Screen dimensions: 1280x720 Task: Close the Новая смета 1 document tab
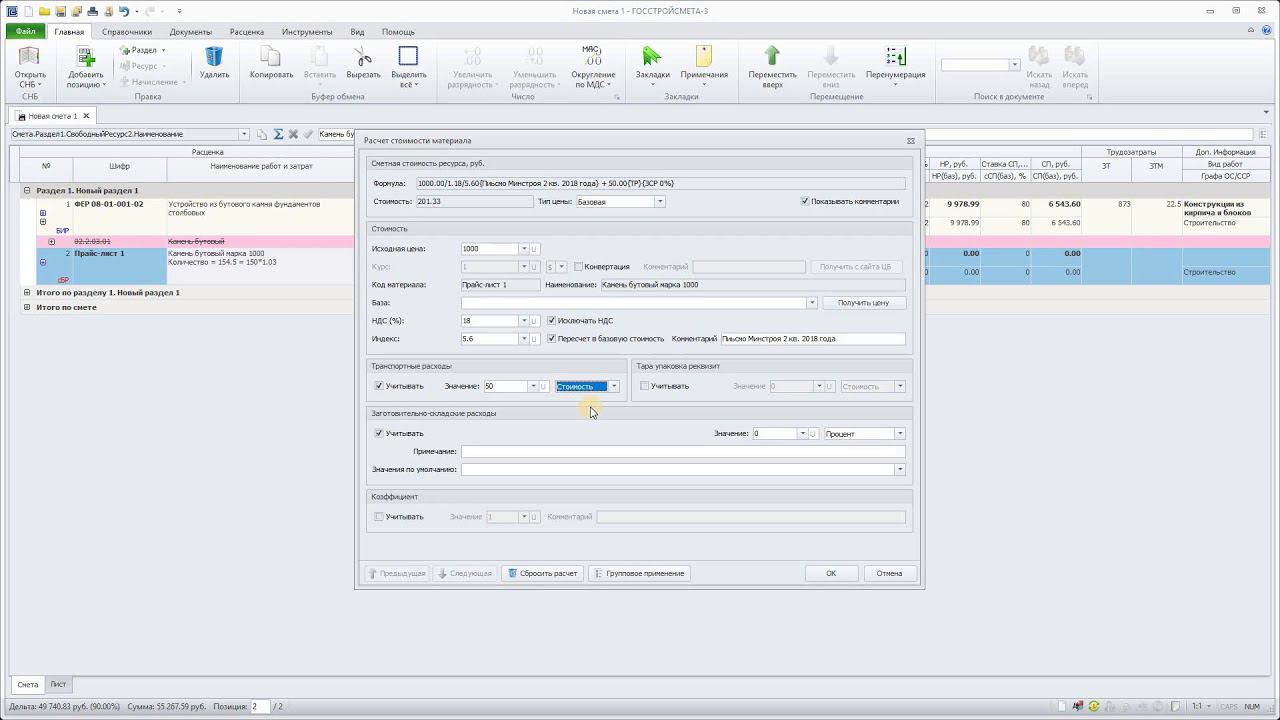coord(86,116)
